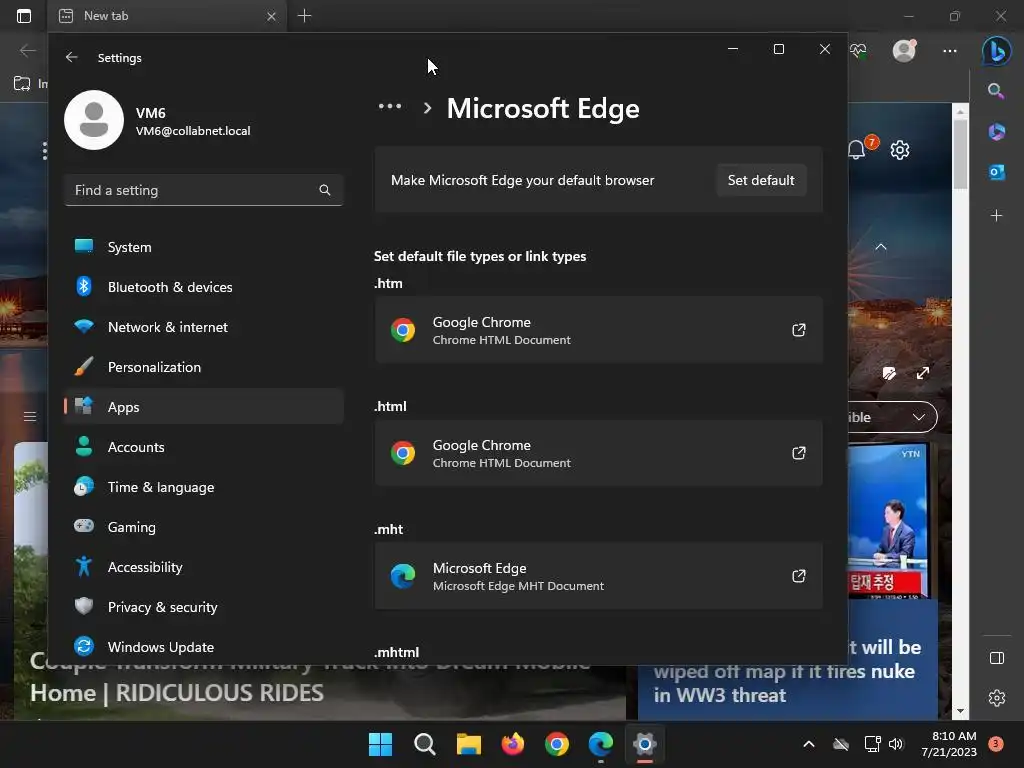The width and height of the screenshot is (1024, 768).
Task: Click Set default button for Edge
Action: click(x=761, y=180)
